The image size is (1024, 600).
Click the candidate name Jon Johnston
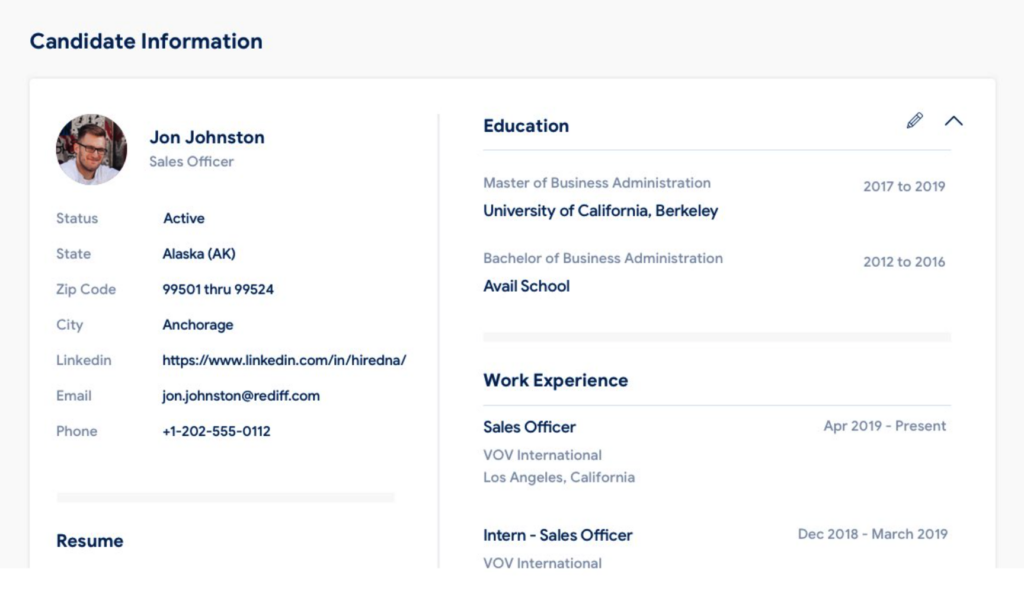(207, 137)
